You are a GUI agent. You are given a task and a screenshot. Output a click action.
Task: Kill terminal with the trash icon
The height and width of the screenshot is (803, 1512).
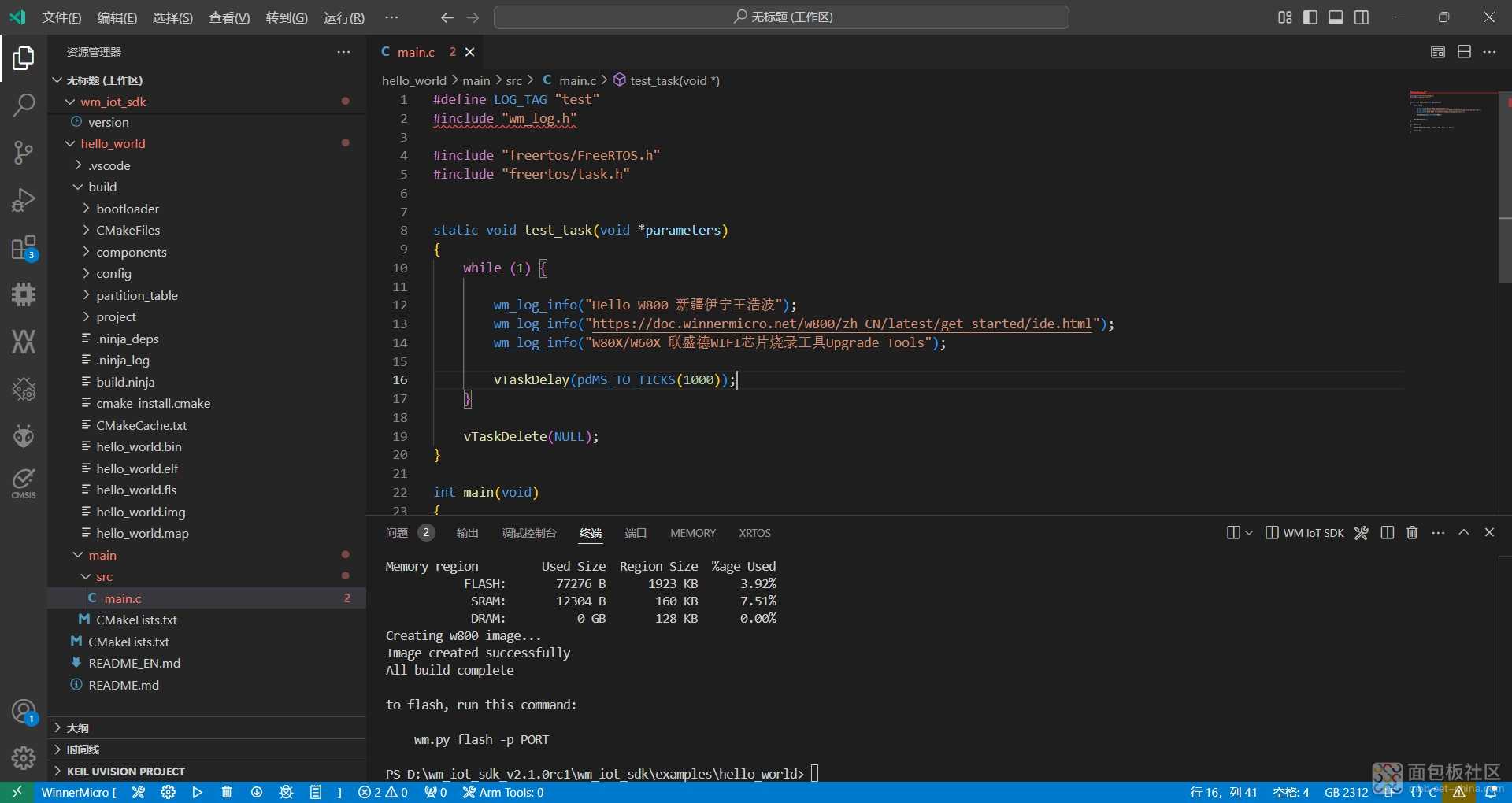tap(1412, 533)
